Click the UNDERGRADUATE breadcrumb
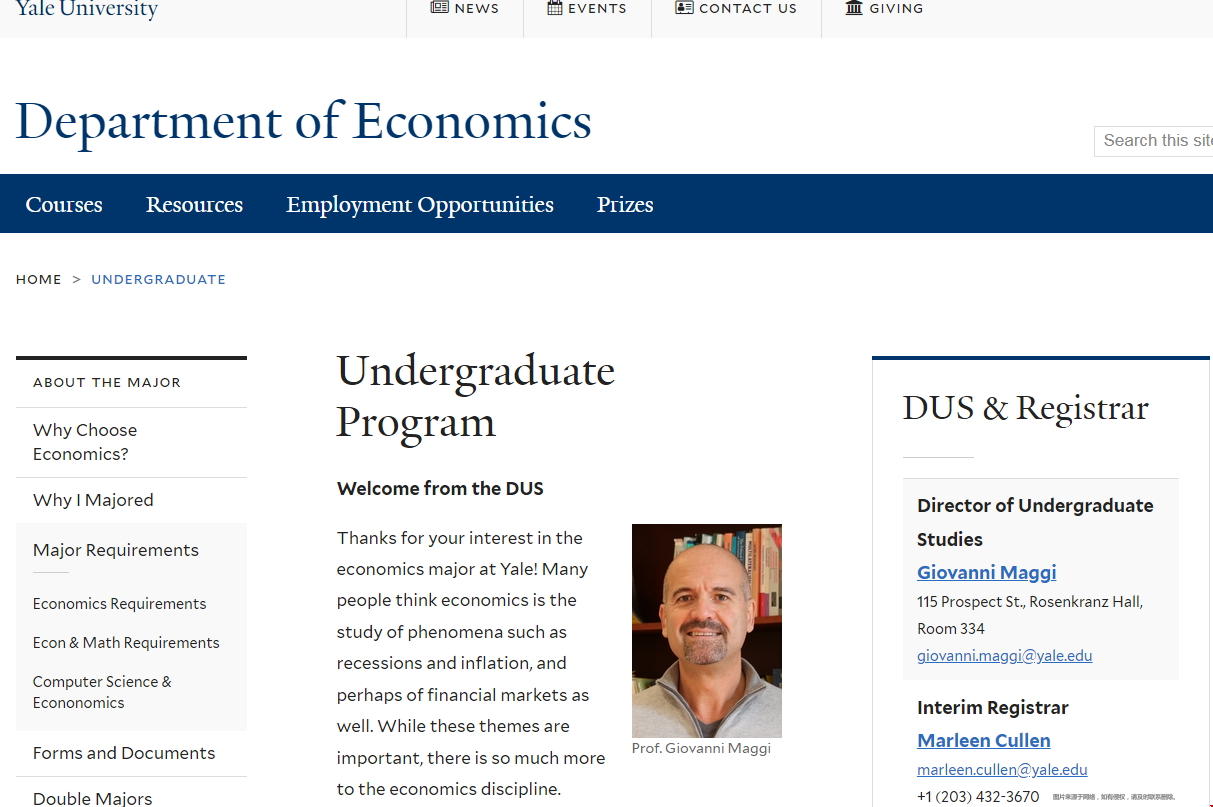The image size is (1213, 807). (x=158, y=279)
